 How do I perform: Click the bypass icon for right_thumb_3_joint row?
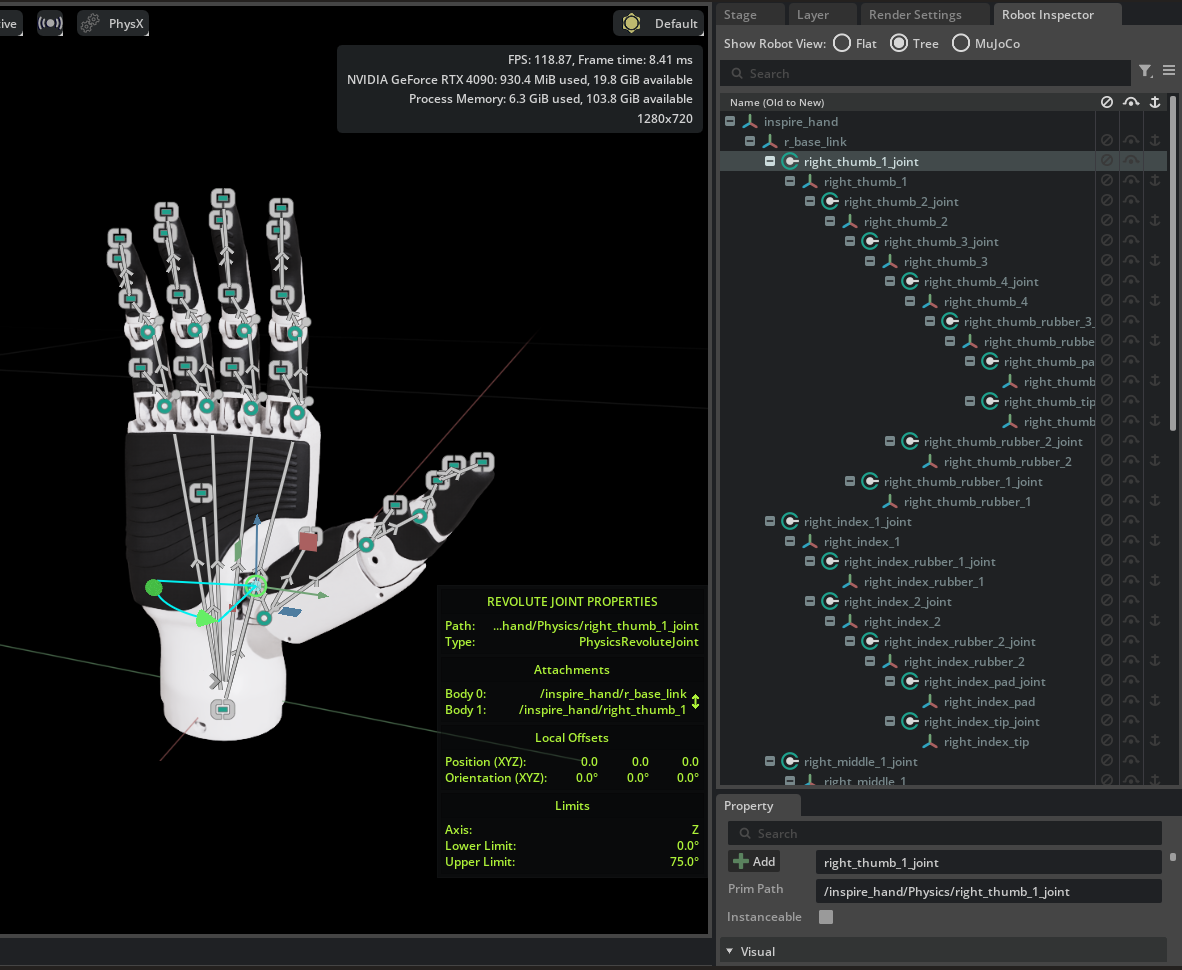[1131, 241]
